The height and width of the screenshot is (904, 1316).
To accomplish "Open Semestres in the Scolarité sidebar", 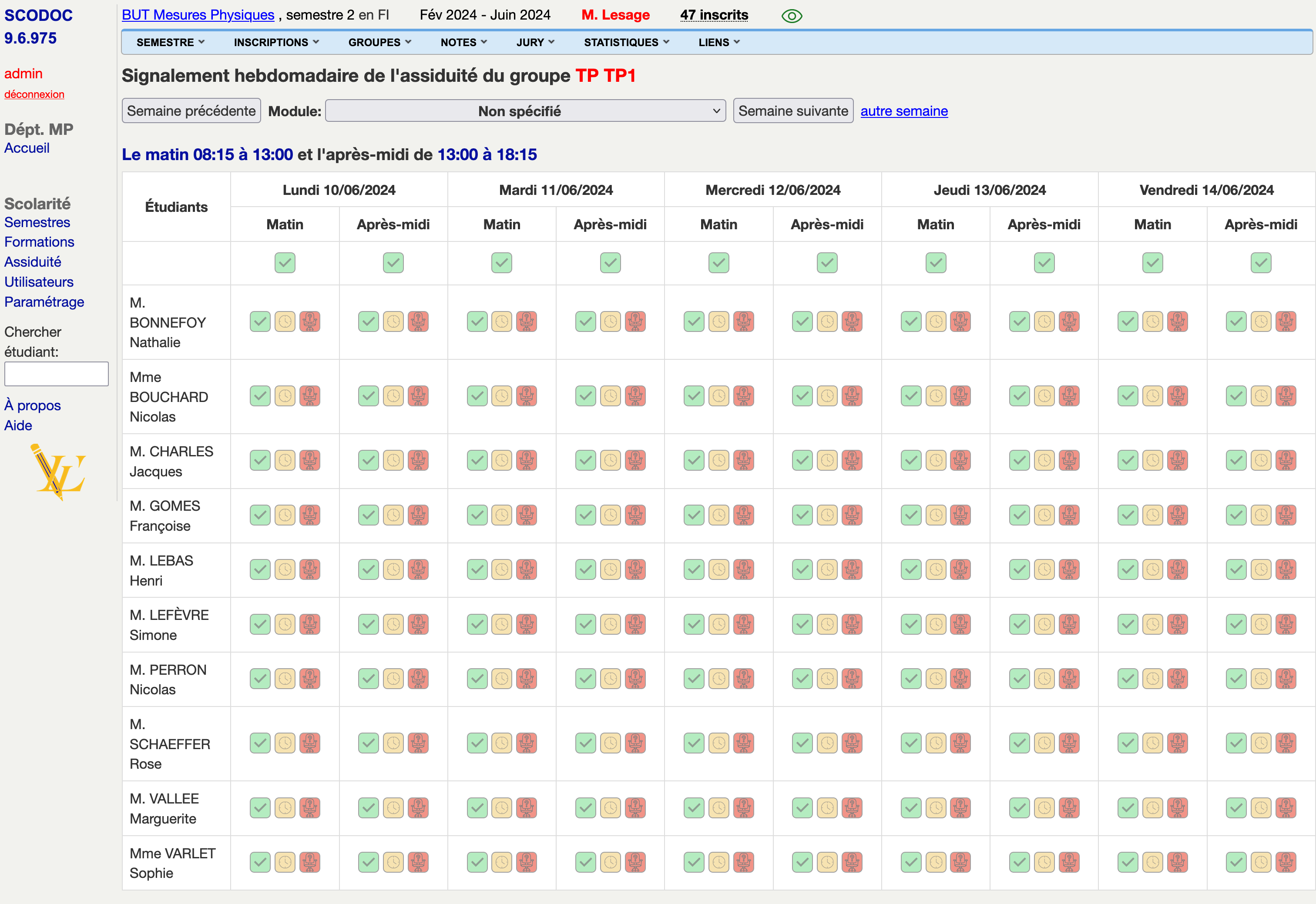I will pyautogui.click(x=37, y=222).
